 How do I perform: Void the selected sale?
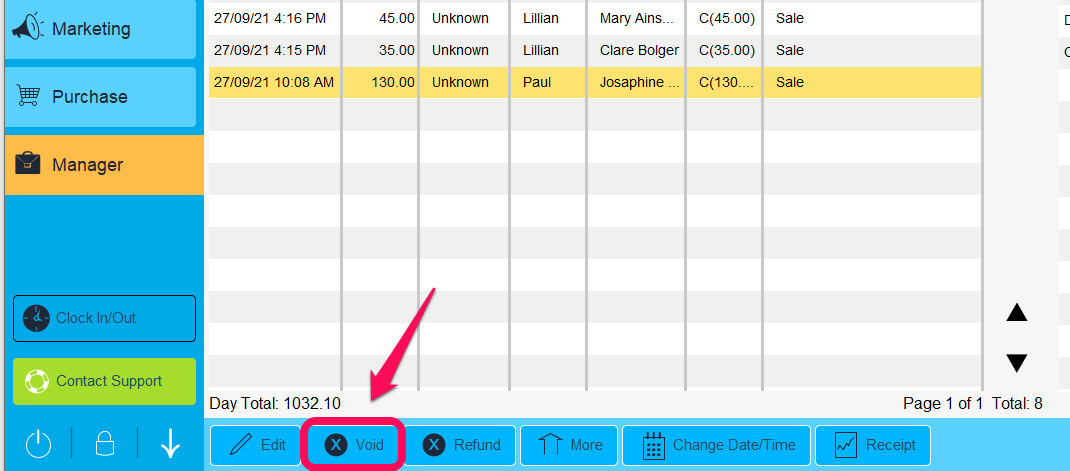tap(353, 446)
